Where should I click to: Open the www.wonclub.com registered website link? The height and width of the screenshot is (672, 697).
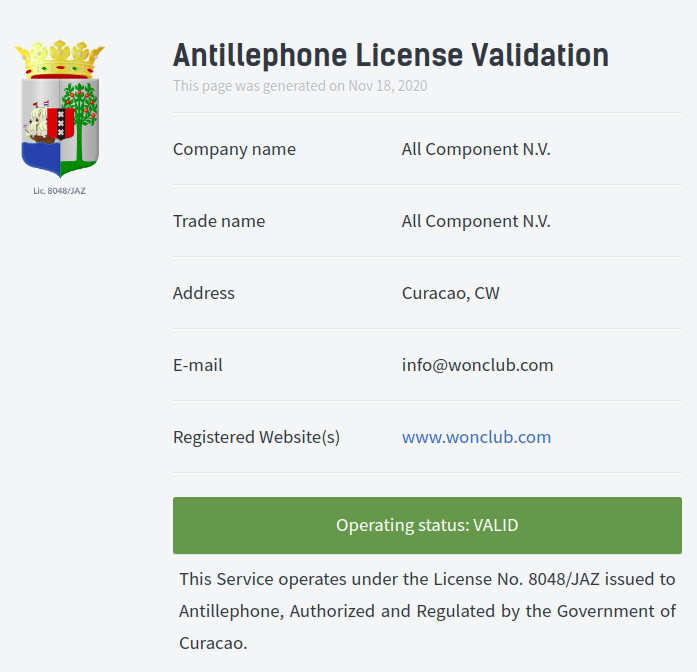pyautogui.click(x=476, y=437)
